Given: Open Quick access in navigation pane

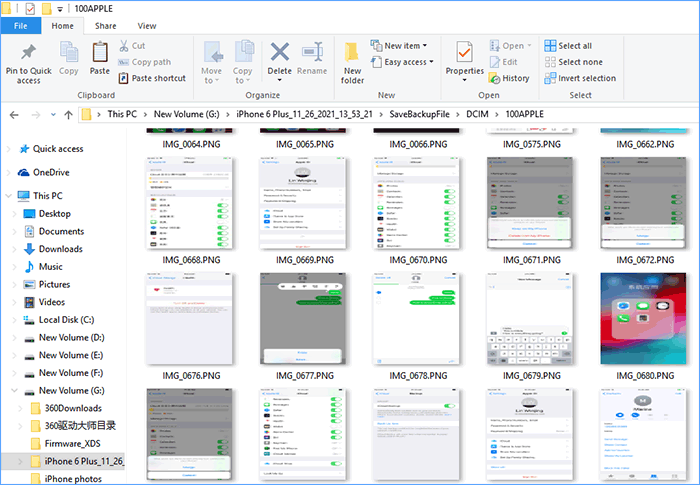Looking at the screenshot, I should [51, 149].
